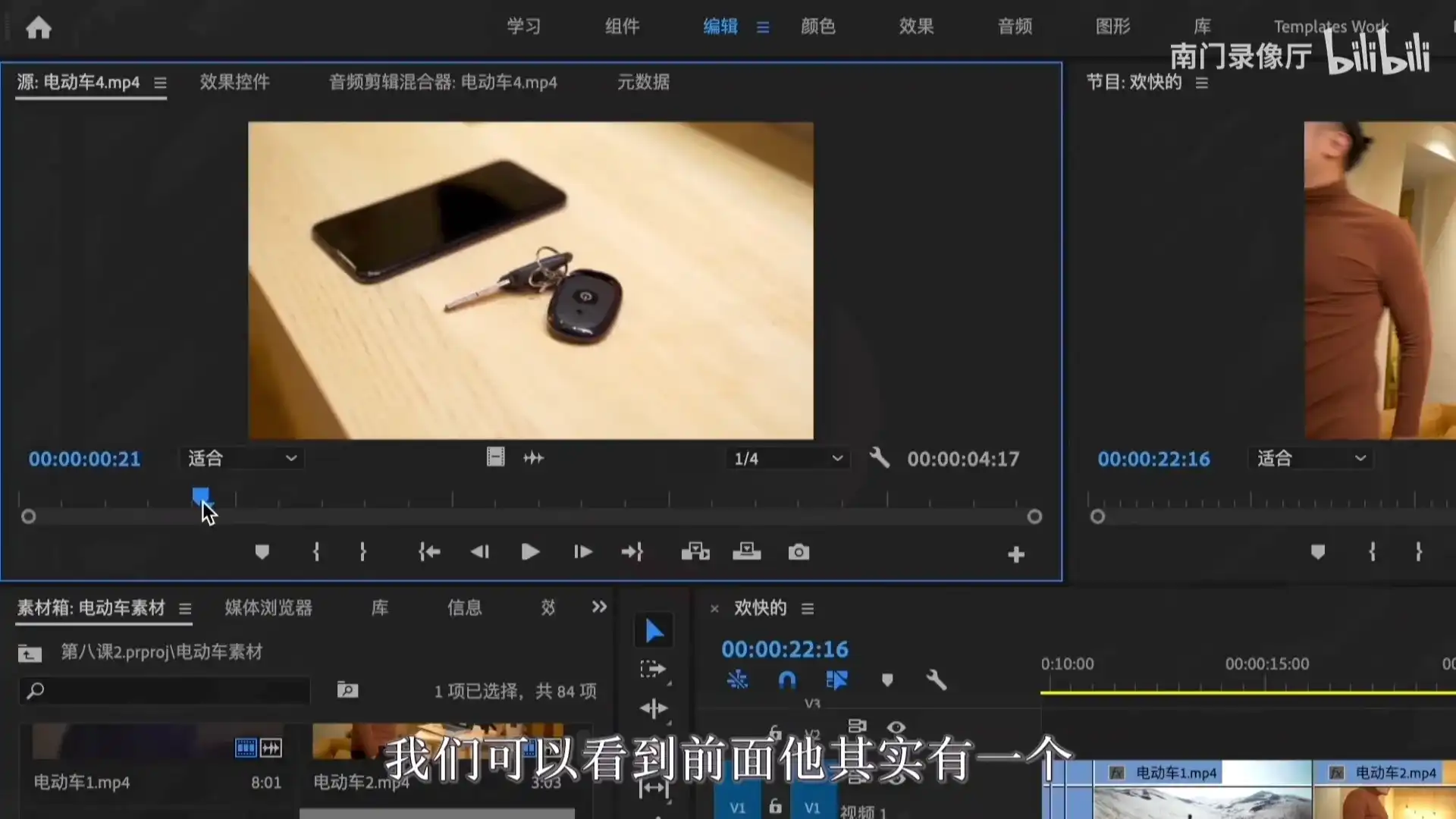Open the Fit zoom dropdown in source monitor
The height and width of the screenshot is (819, 1456).
click(241, 458)
